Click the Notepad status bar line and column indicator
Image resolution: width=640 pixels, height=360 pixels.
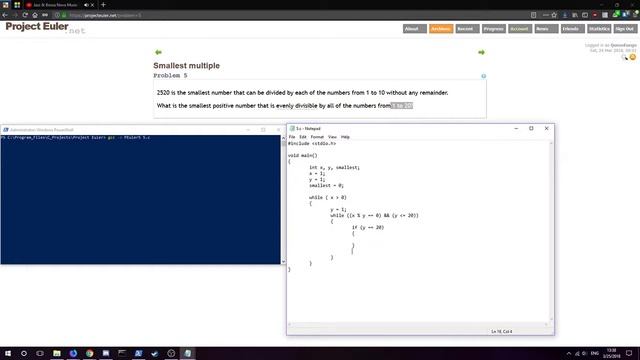pyautogui.click(x=502, y=331)
